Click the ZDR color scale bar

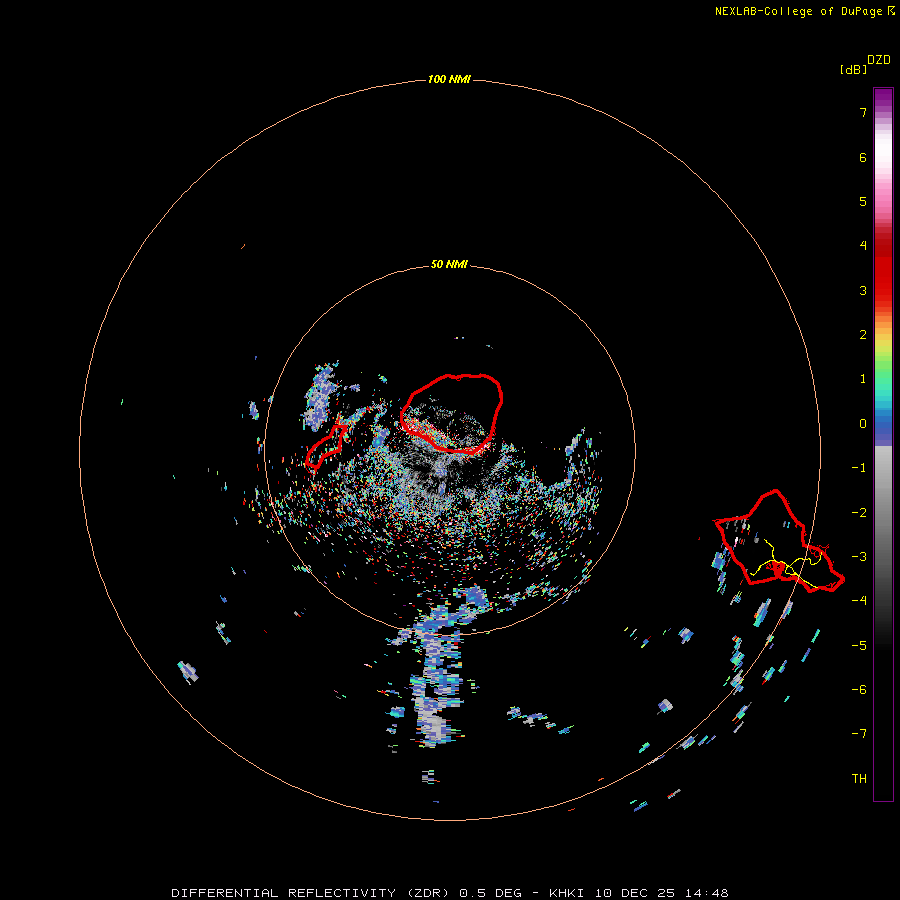click(883, 444)
